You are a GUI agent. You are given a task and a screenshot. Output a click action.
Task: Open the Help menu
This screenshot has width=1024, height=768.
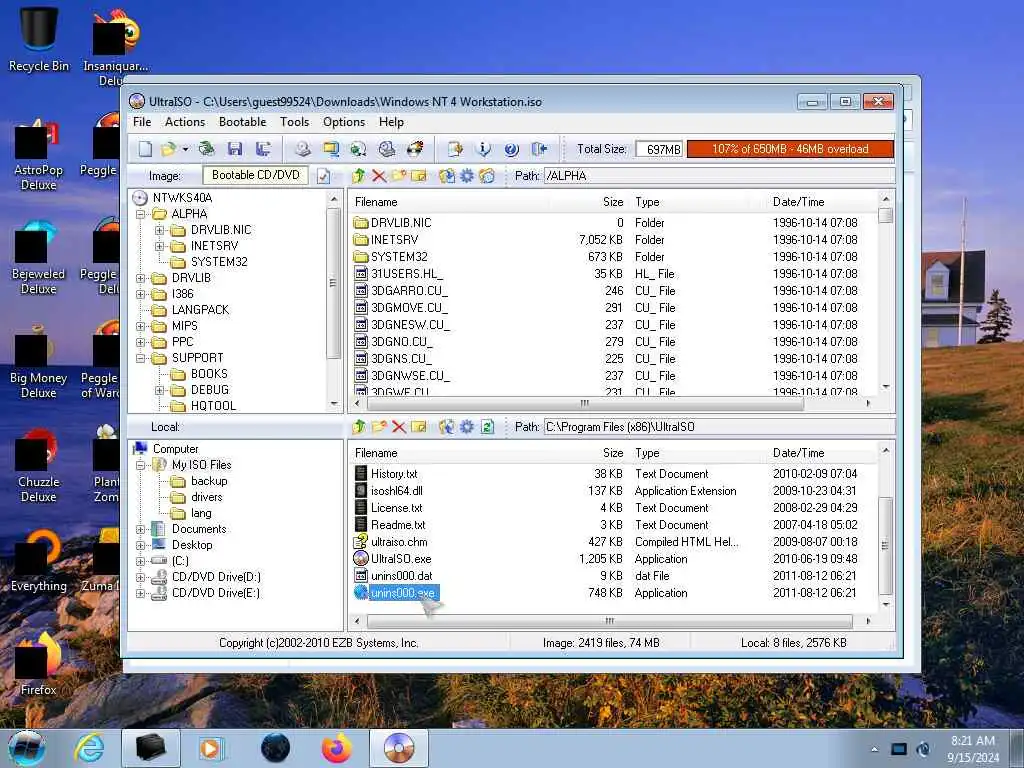pyautogui.click(x=391, y=122)
